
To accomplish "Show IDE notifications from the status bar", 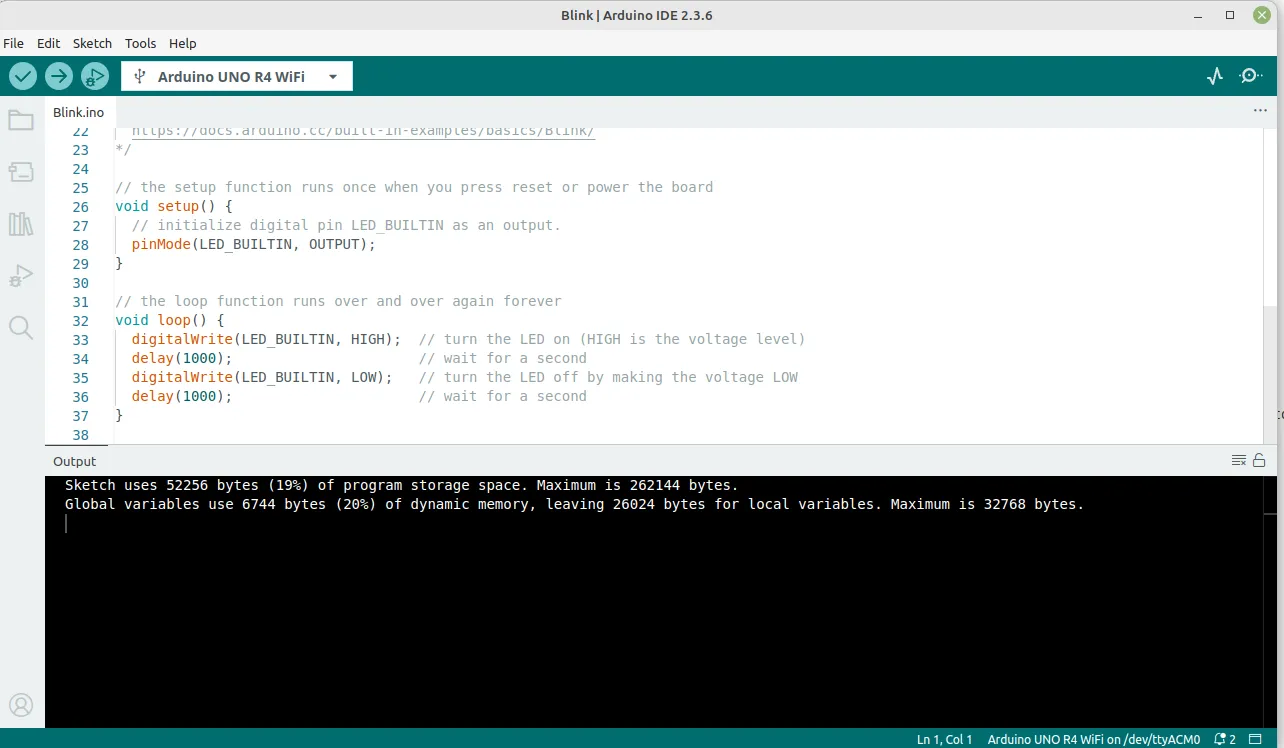I will pos(1221,739).
